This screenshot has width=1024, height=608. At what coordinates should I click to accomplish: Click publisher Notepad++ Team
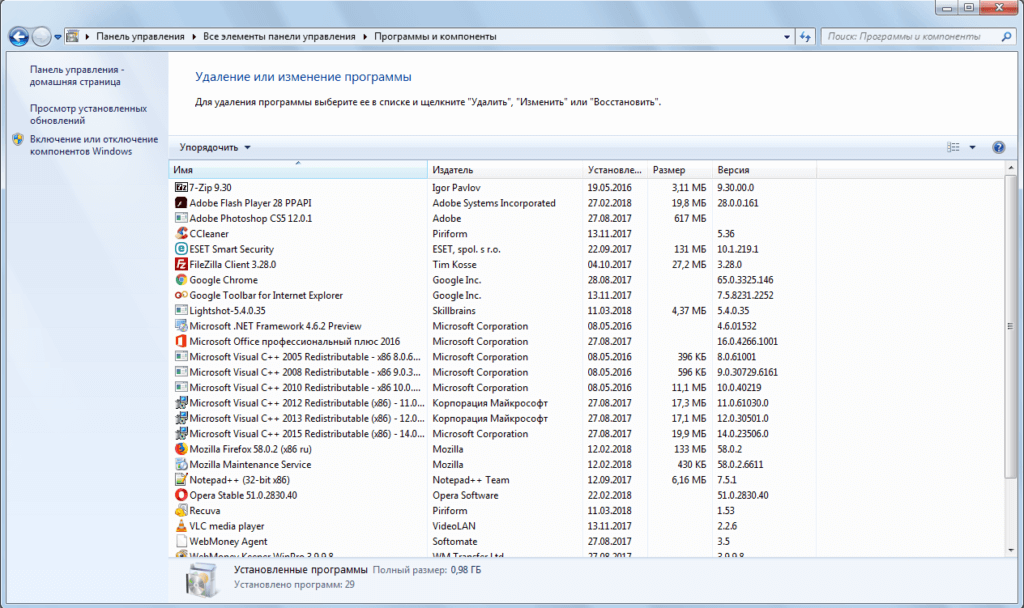[x=470, y=480]
